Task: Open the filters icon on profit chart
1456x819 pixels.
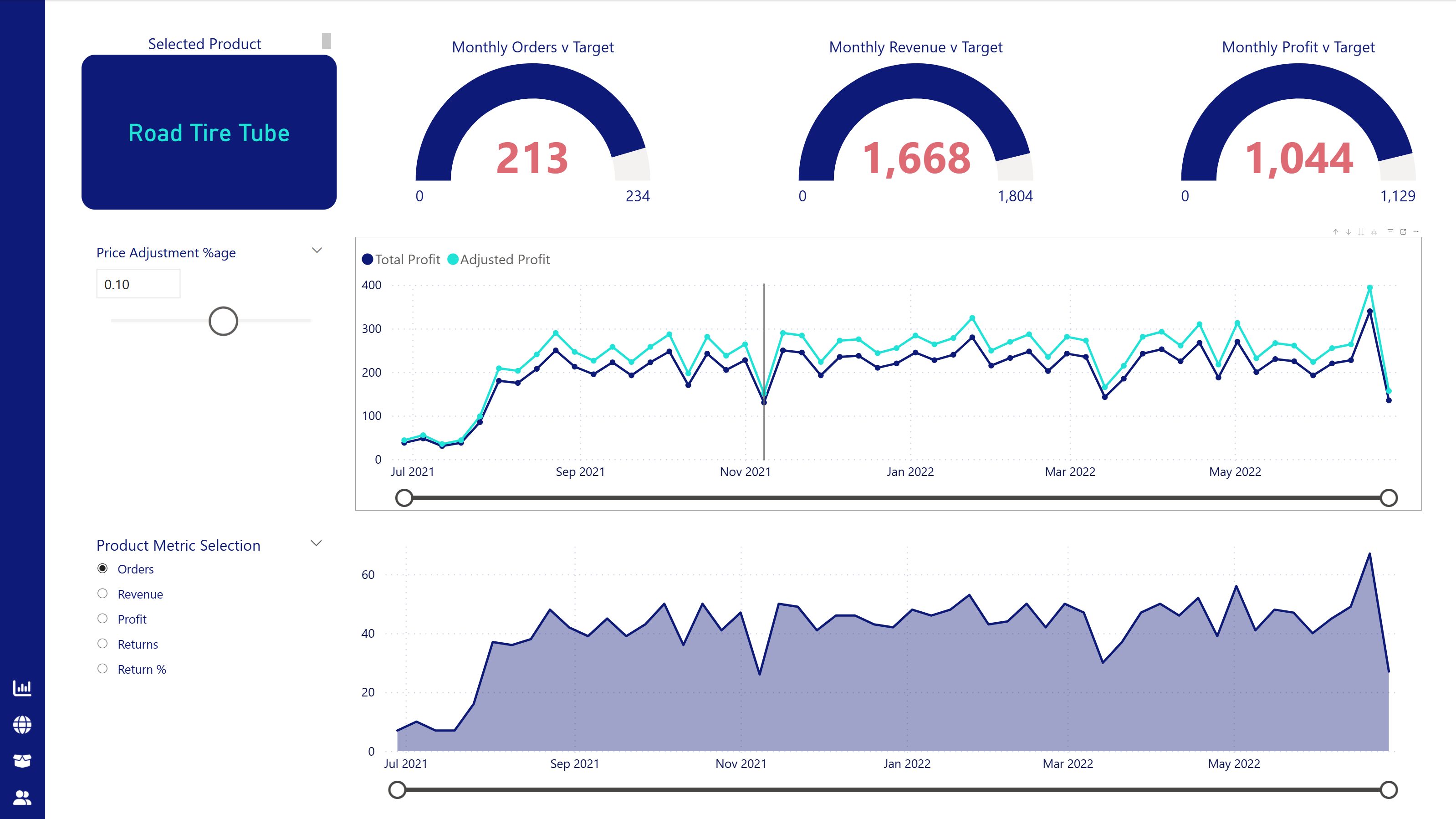Action: [x=1390, y=232]
